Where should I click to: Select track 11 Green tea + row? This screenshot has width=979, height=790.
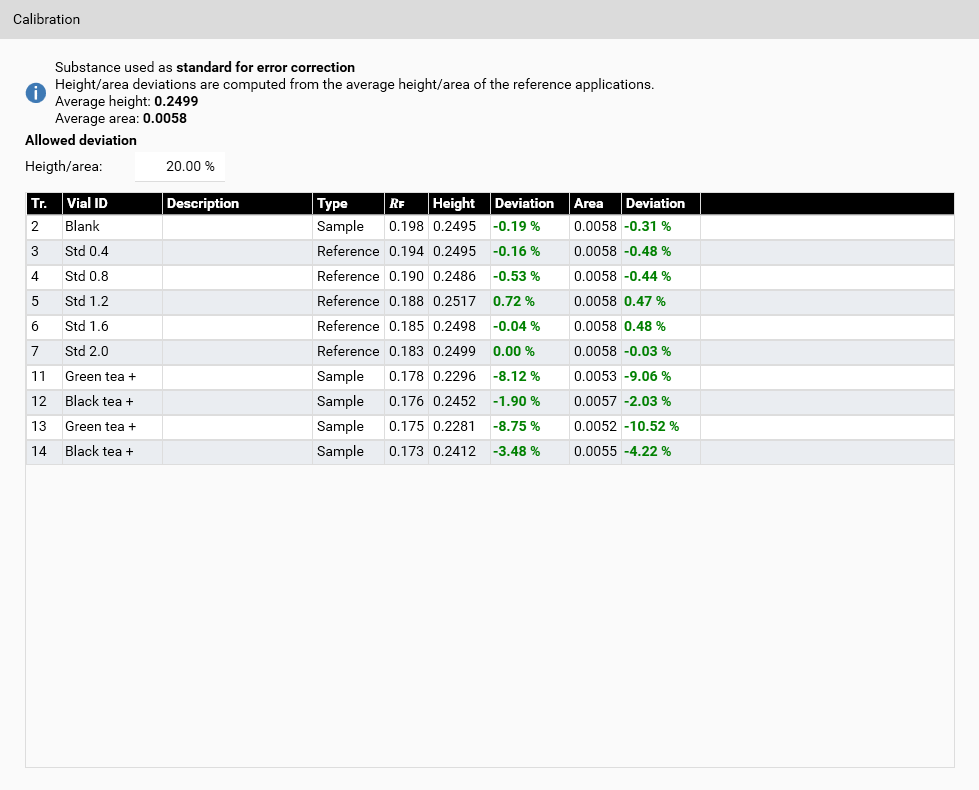click(x=99, y=376)
